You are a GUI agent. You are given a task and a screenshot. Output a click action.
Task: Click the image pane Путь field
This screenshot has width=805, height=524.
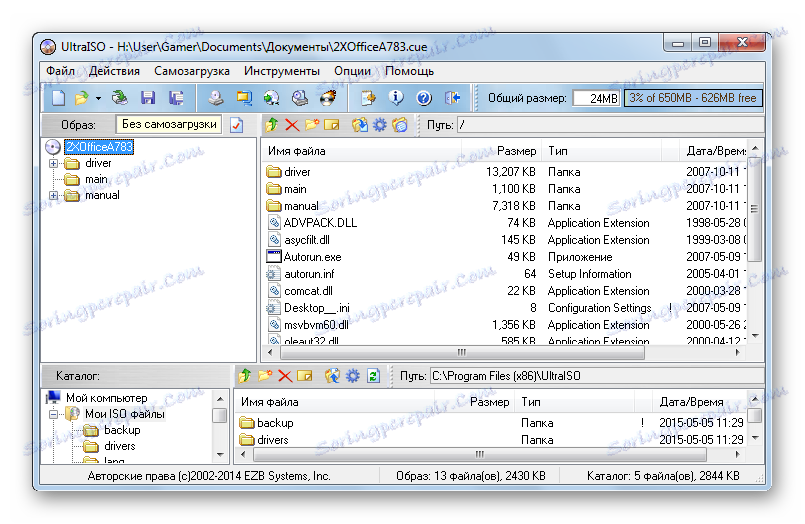click(x=609, y=125)
